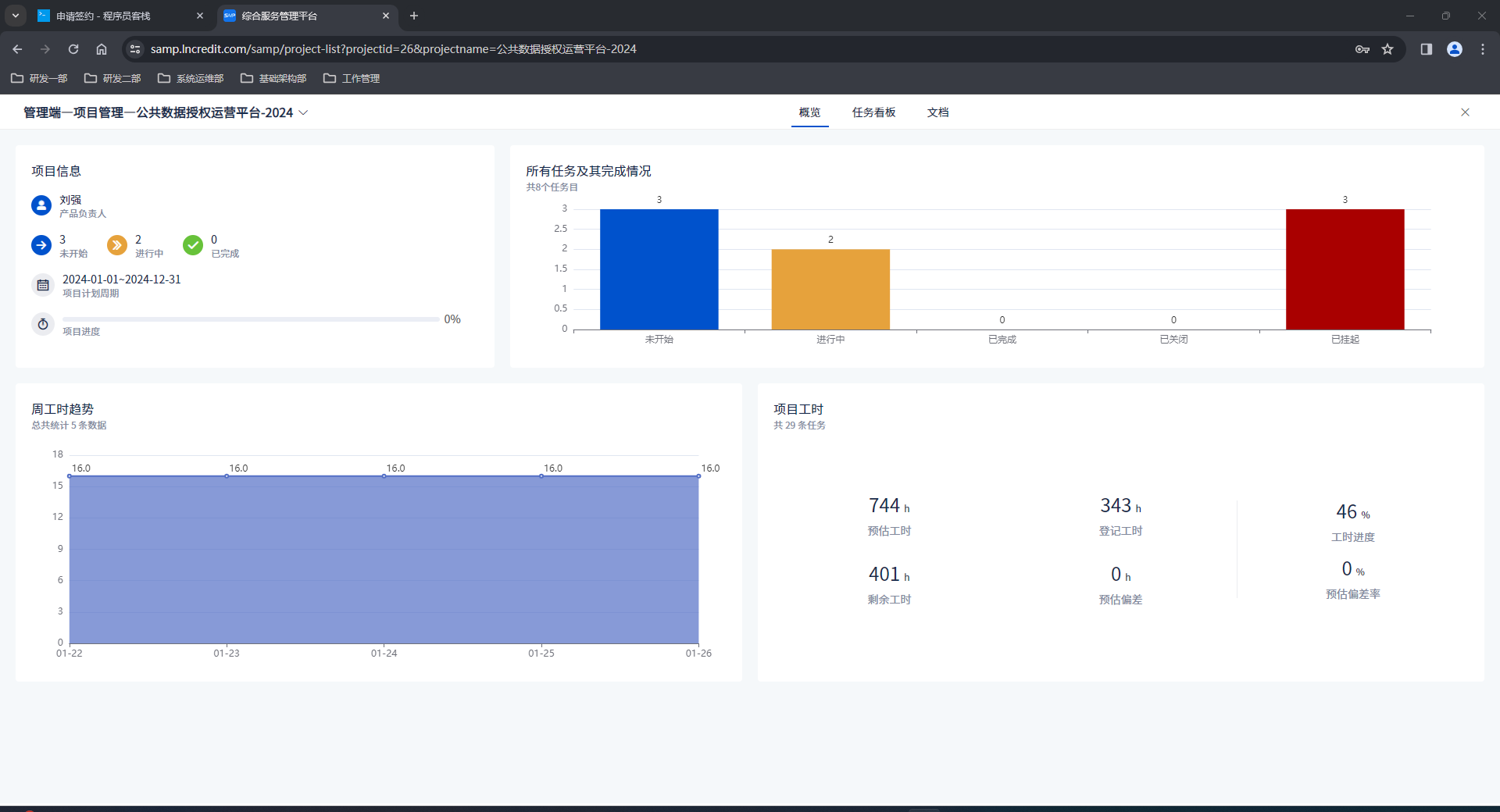Open the 系统运维部 bookmark folder
Screen dimensions: 1500x812
(191, 78)
